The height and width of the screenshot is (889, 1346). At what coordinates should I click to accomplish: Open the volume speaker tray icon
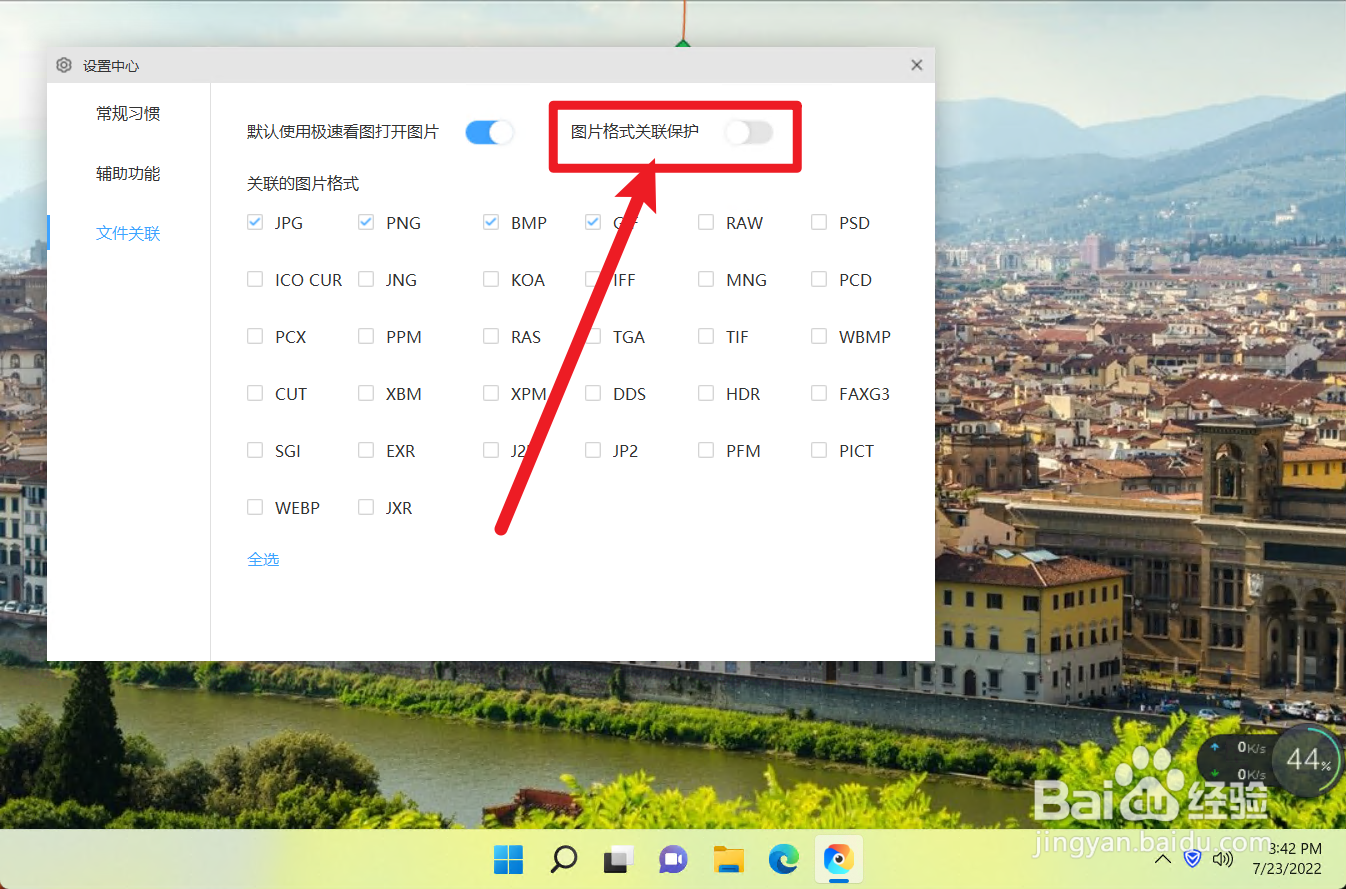[1222, 859]
